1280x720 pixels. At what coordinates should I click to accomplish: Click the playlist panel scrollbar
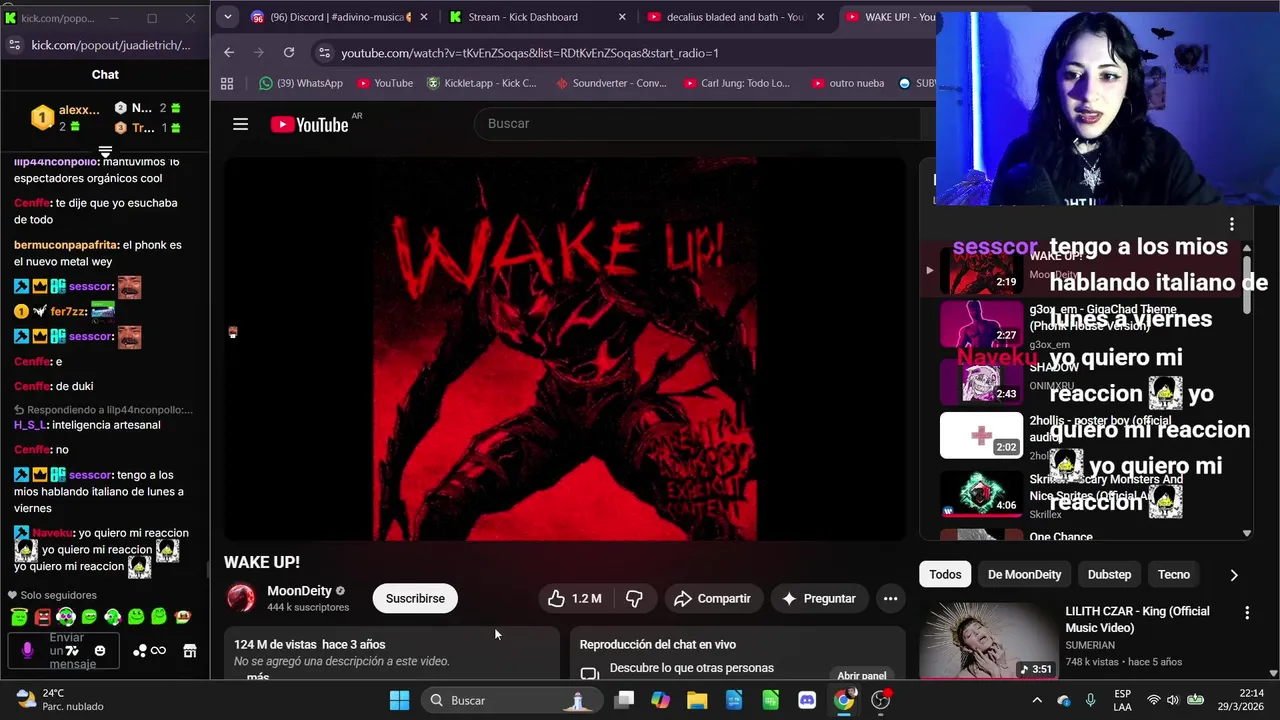point(1247,285)
